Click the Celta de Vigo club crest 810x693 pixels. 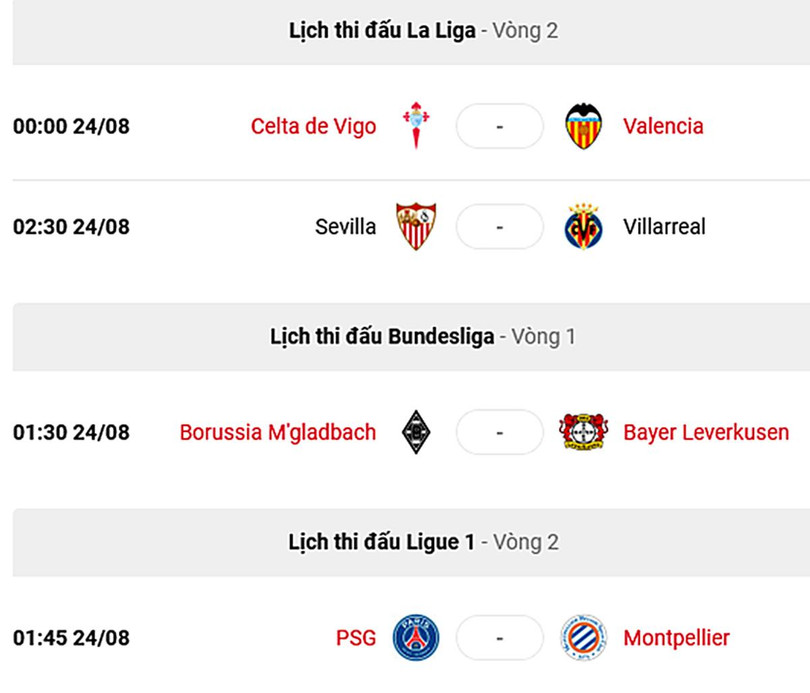click(416, 126)
